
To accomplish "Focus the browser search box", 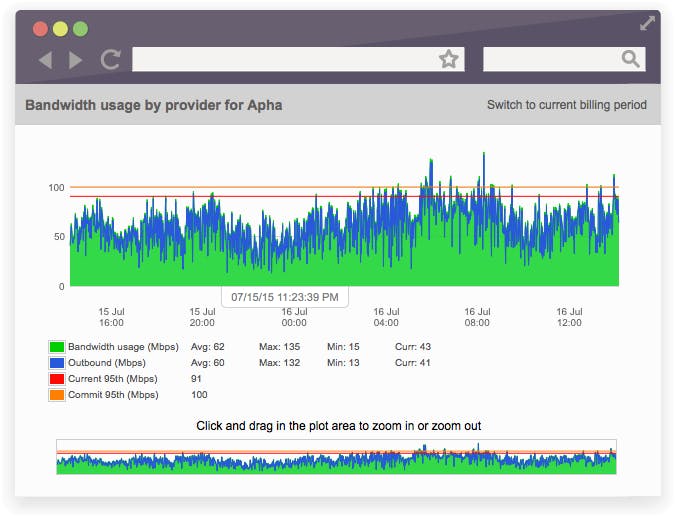I will click(550, 60).
